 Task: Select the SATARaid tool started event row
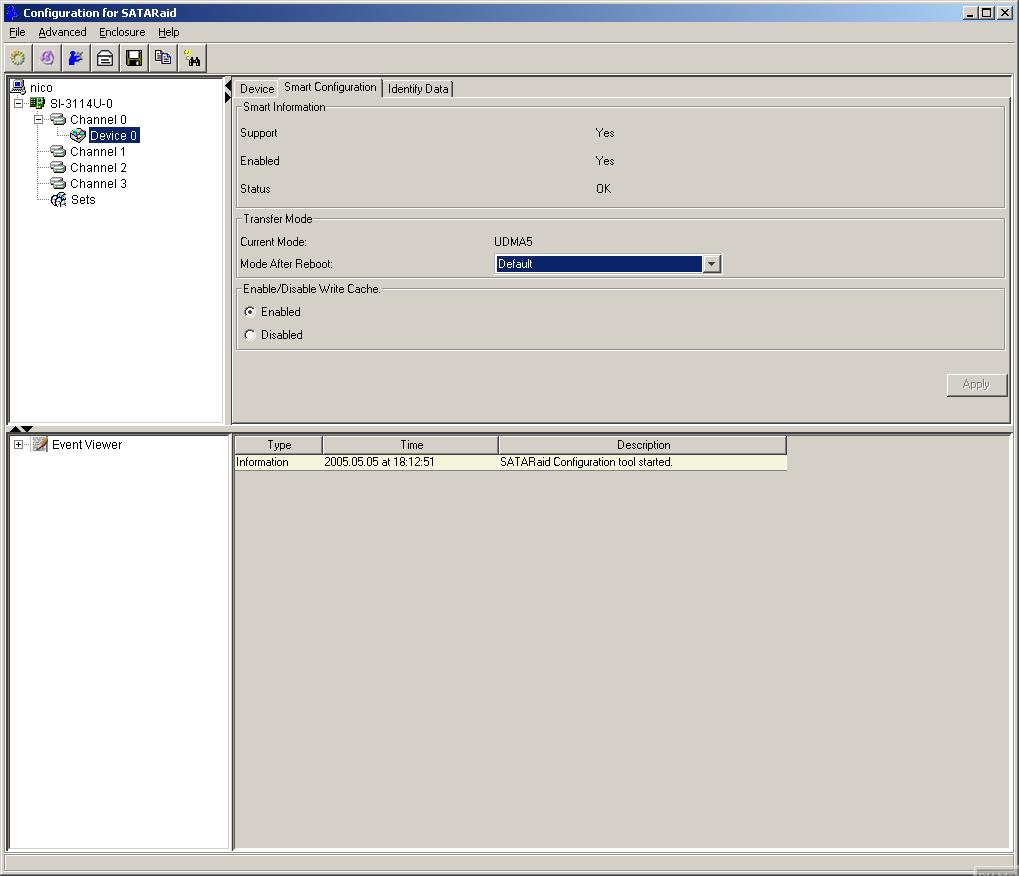pos(511,462)
